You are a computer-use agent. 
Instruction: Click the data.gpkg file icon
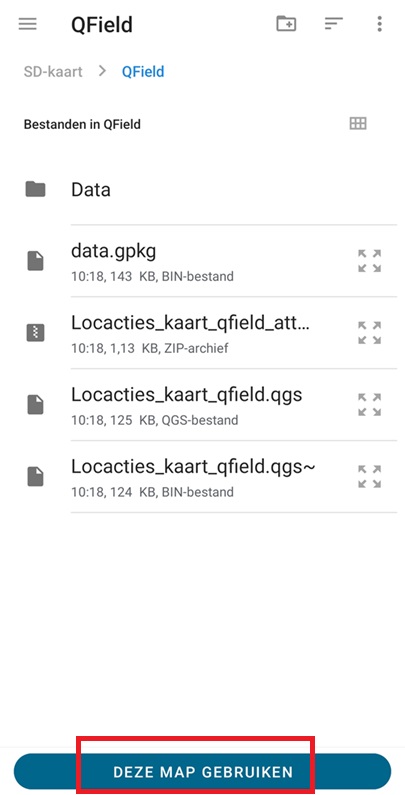pyautogui.click(x=35, y=261)
